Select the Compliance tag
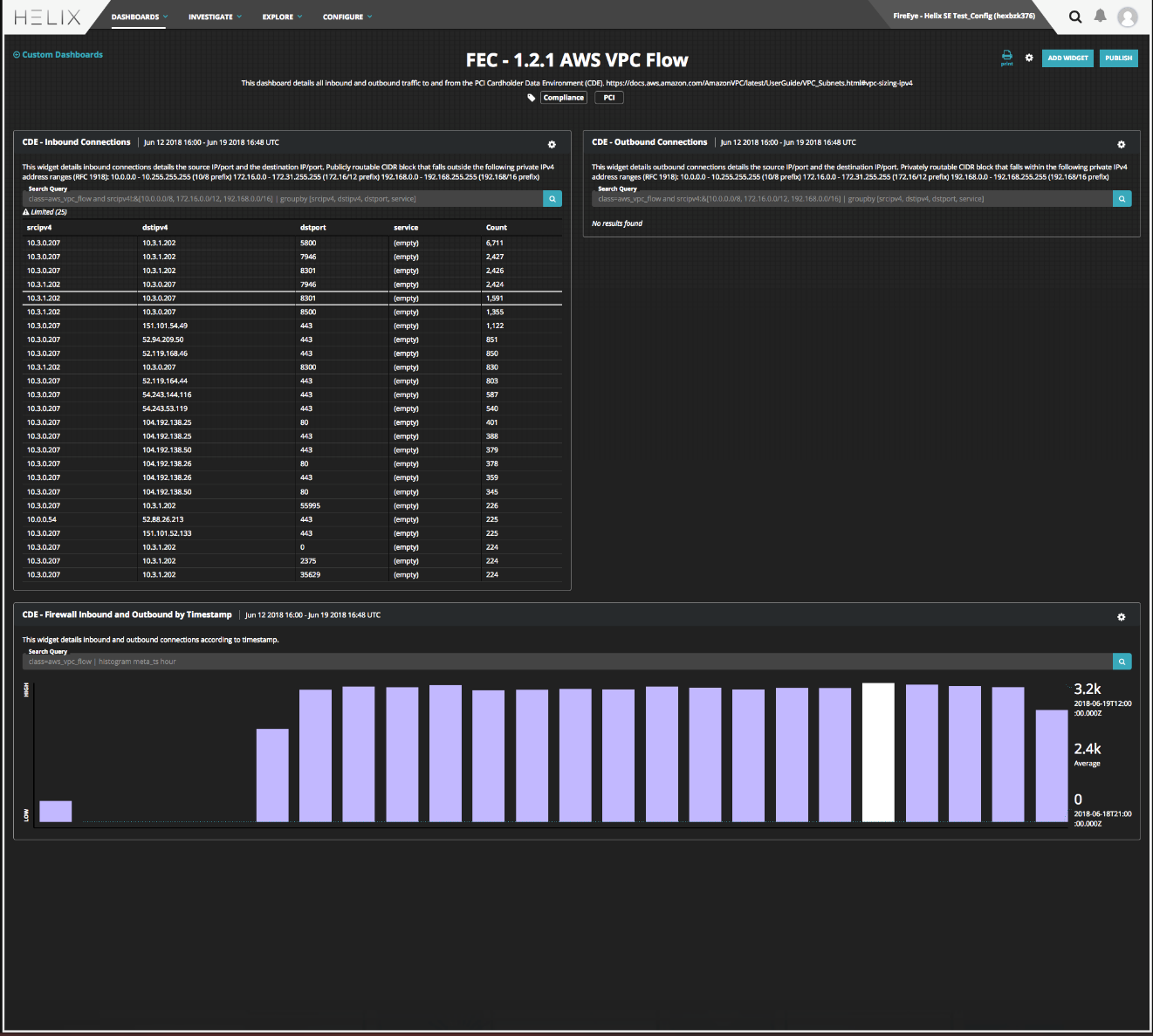Image resolution: width=1153 pixels, height=1036 pixels. 563,98
